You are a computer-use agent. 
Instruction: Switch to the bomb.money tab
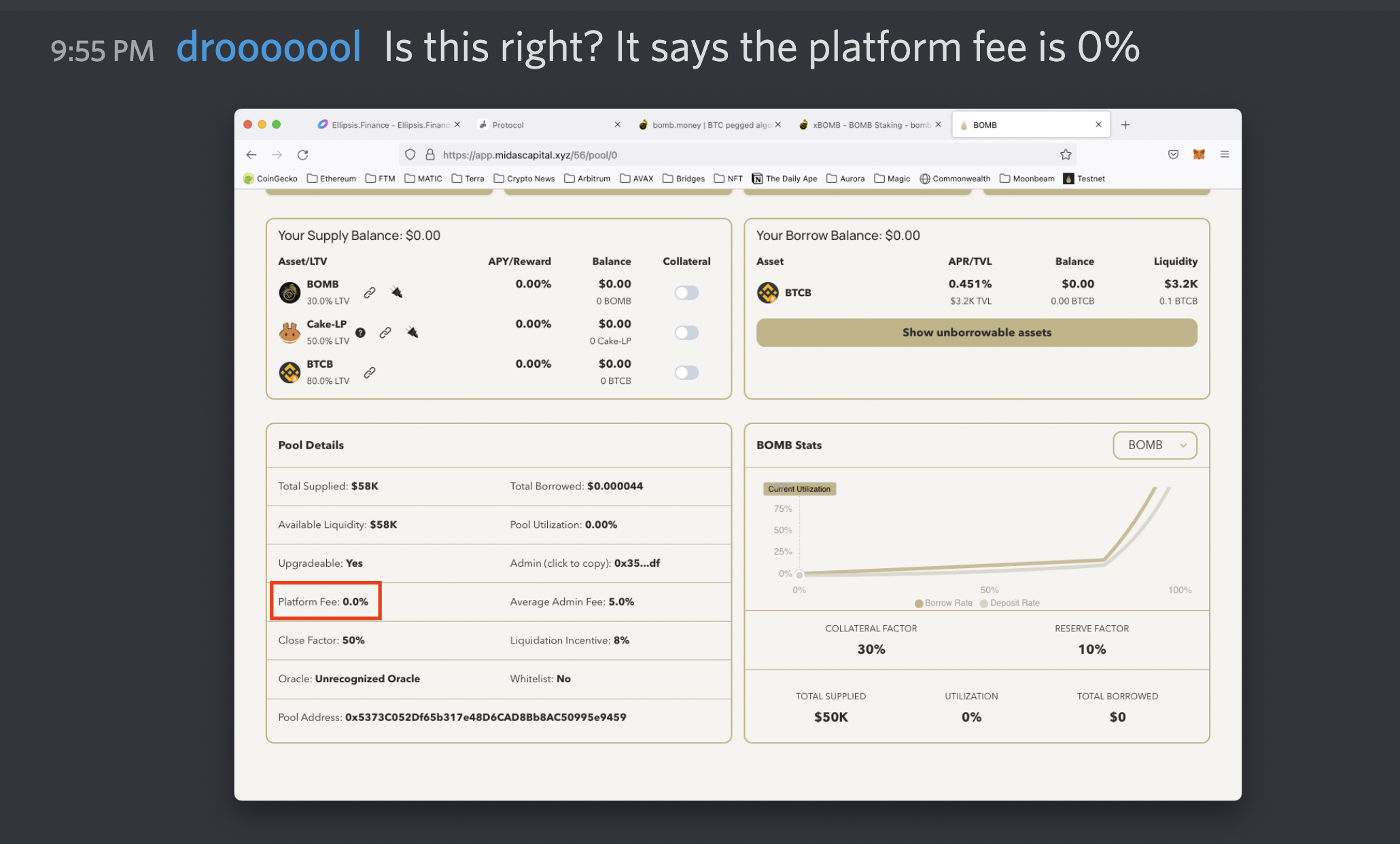707,124
